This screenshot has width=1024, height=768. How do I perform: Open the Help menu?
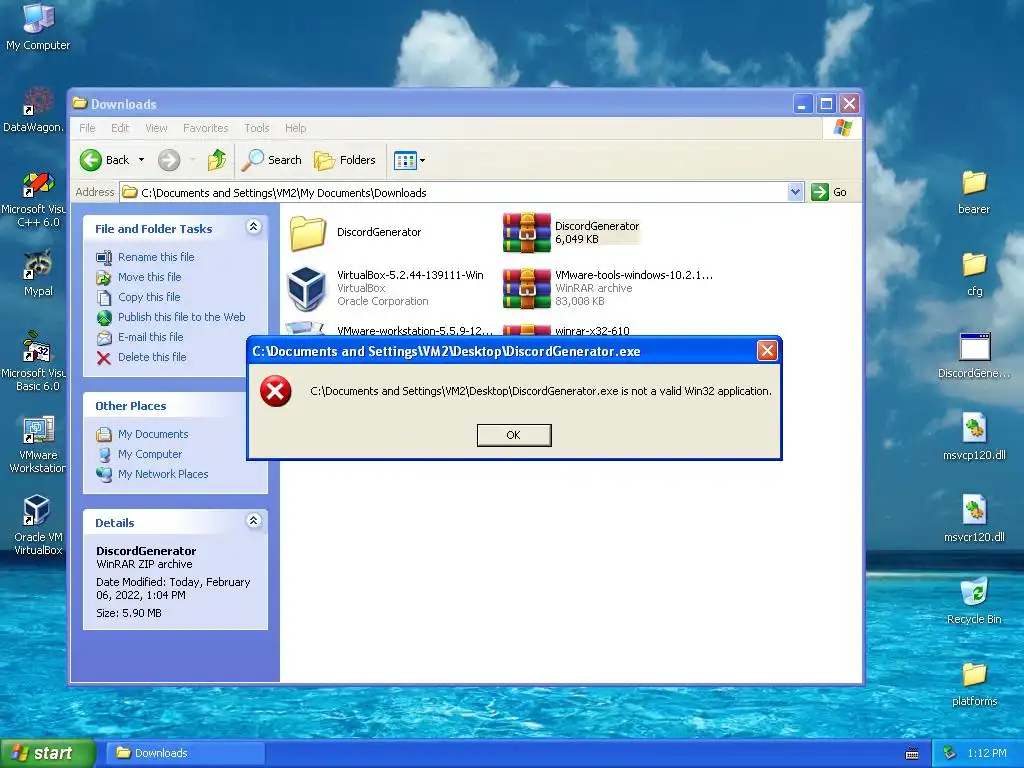point(295,128)
